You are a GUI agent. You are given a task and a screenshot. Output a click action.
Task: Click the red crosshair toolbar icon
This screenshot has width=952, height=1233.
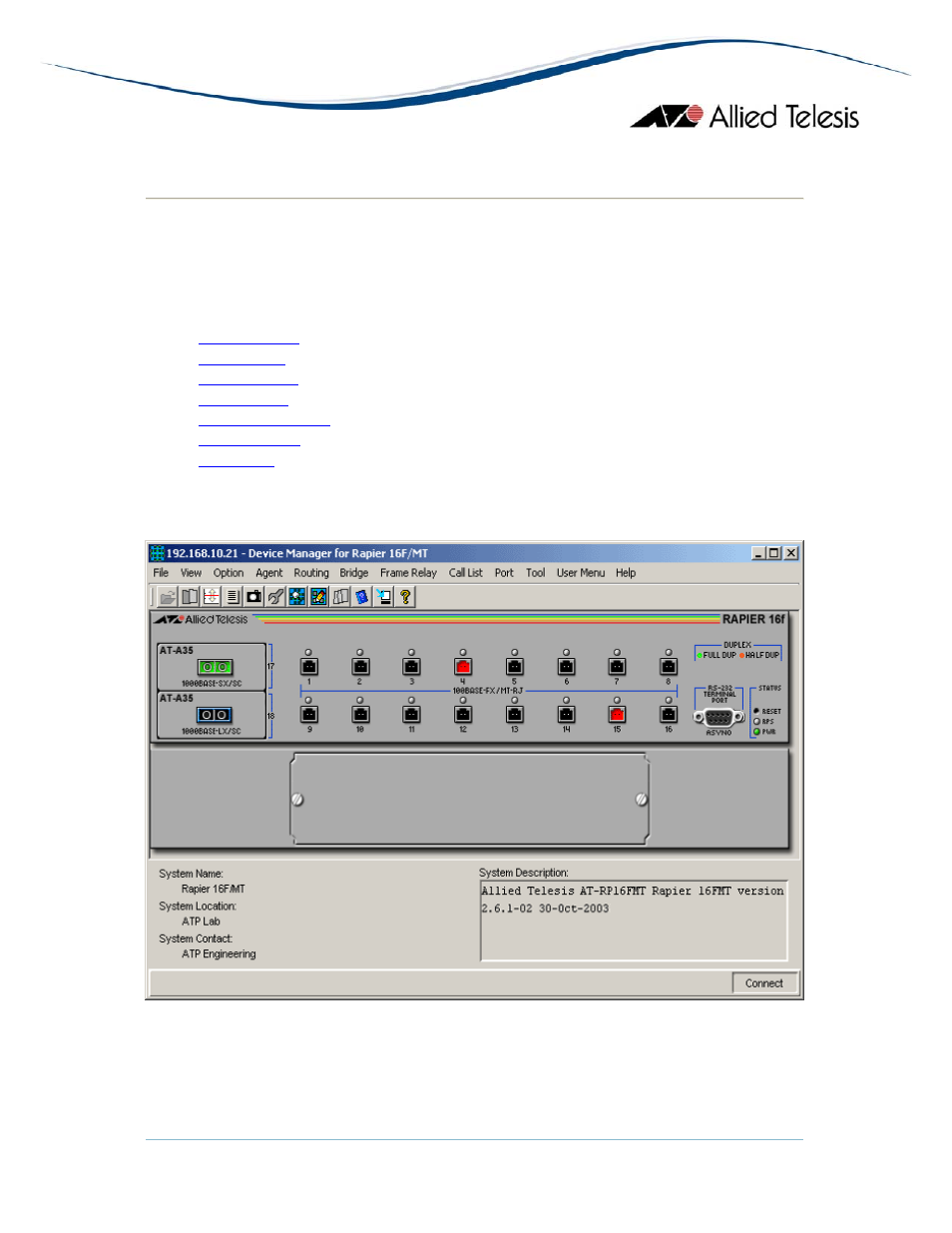pyautogui.click(x=212, y=597)
